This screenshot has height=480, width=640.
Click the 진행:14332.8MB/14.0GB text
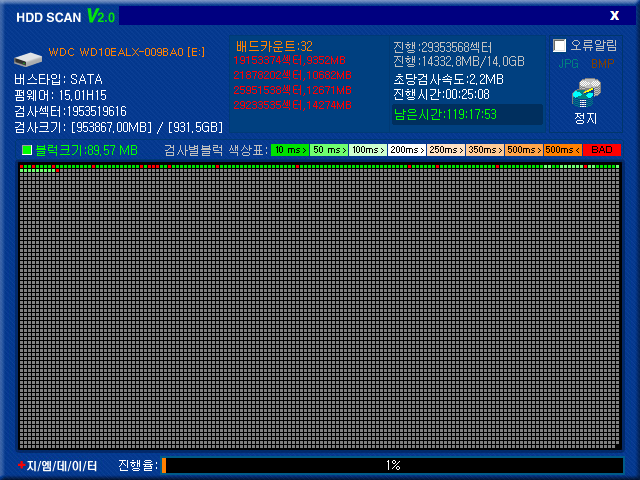point(459,62)
